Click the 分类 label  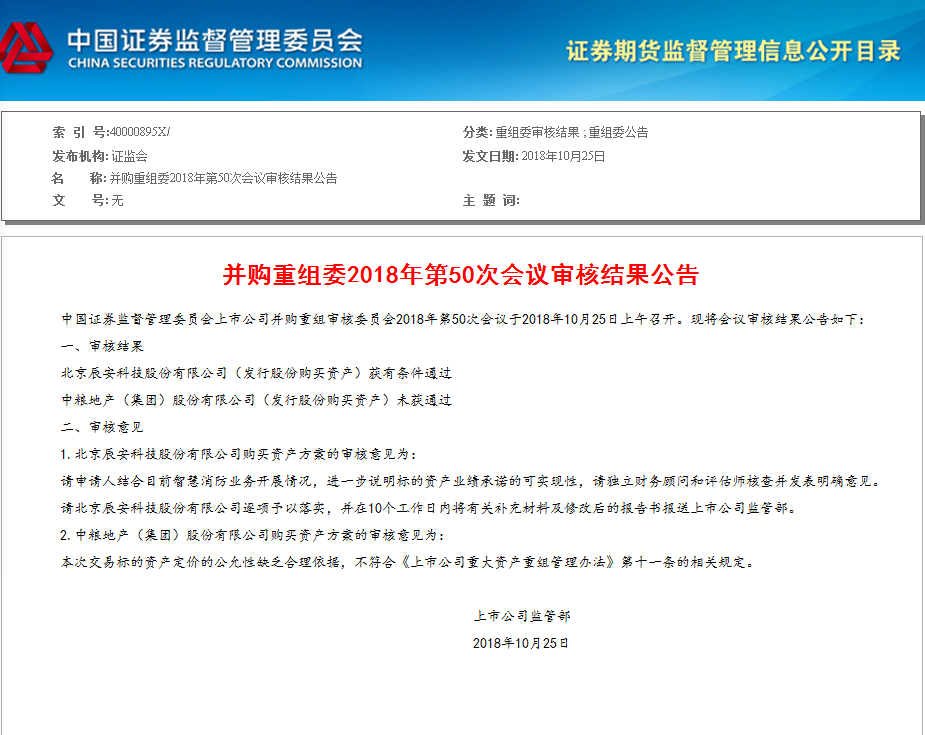click(x=477, y=132)
